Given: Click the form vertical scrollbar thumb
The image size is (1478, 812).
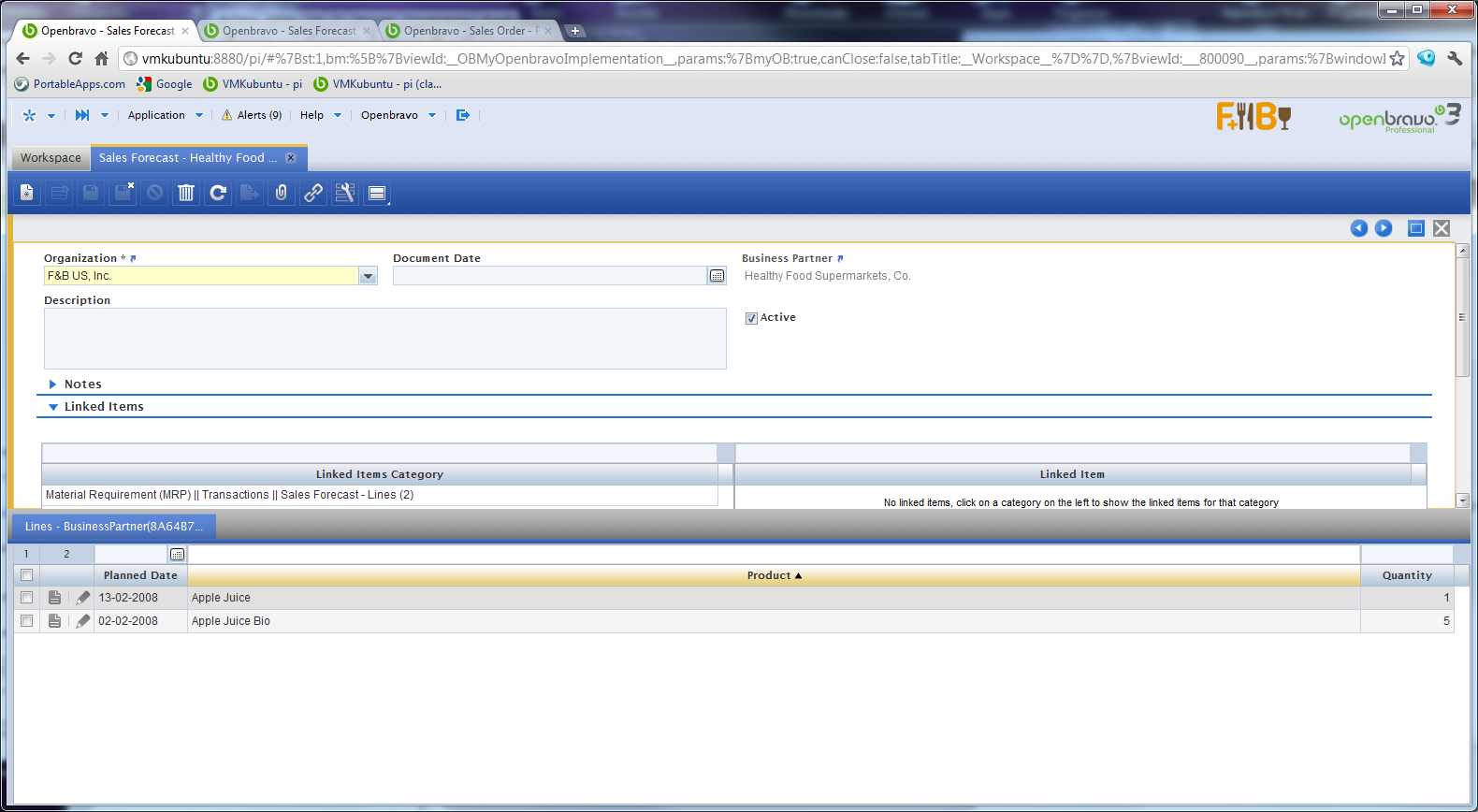Looking at the screenshot, I should (x=1462, y=316).
